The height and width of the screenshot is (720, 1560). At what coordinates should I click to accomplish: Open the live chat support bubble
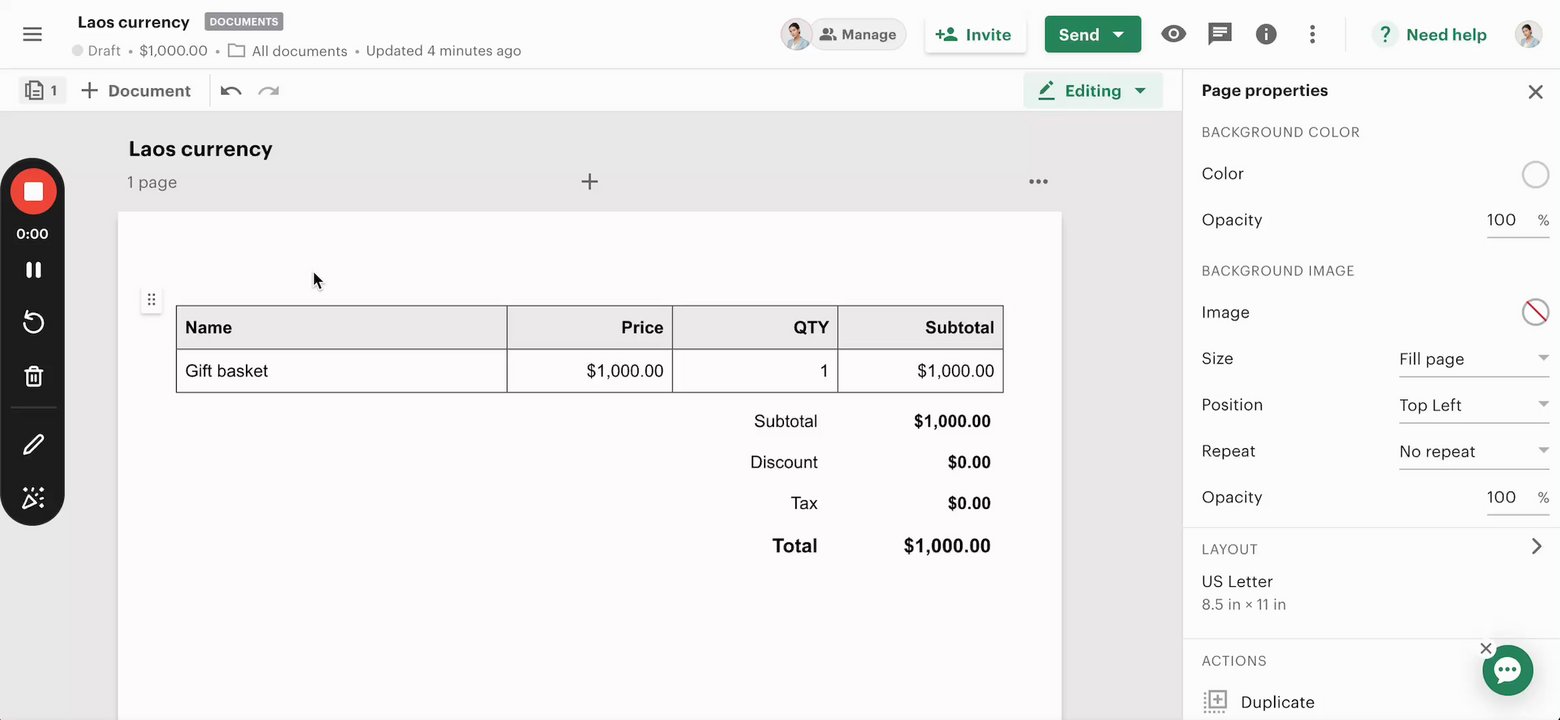coord(1507,670)
